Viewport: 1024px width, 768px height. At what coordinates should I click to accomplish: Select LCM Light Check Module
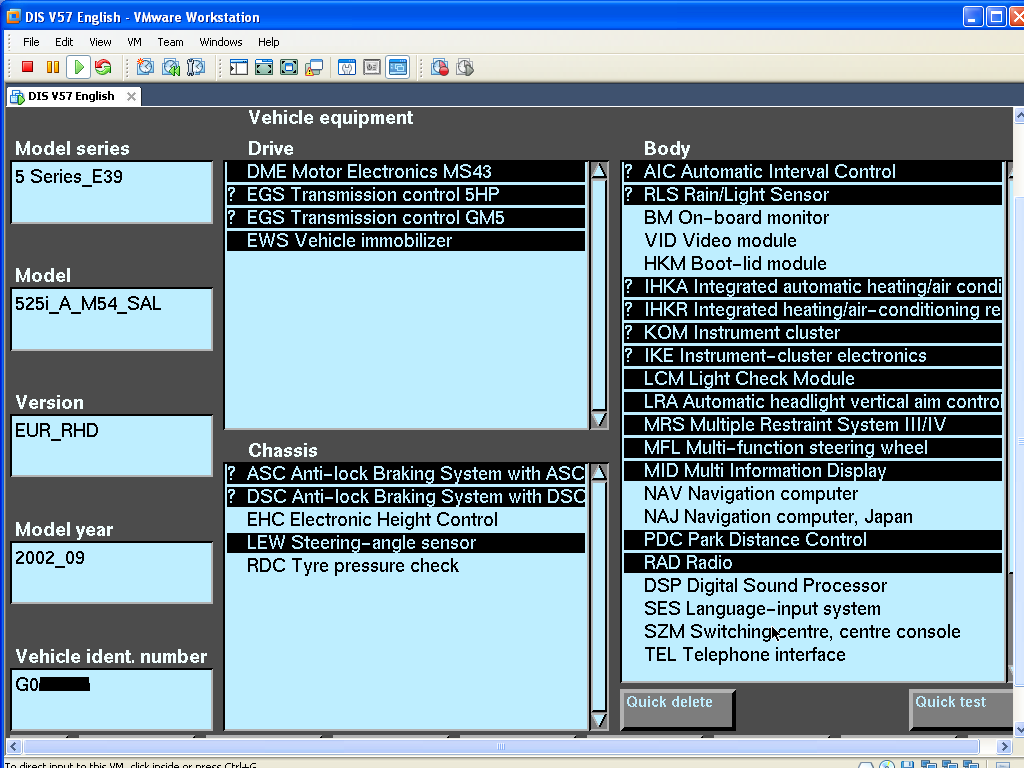click(812, 379)
